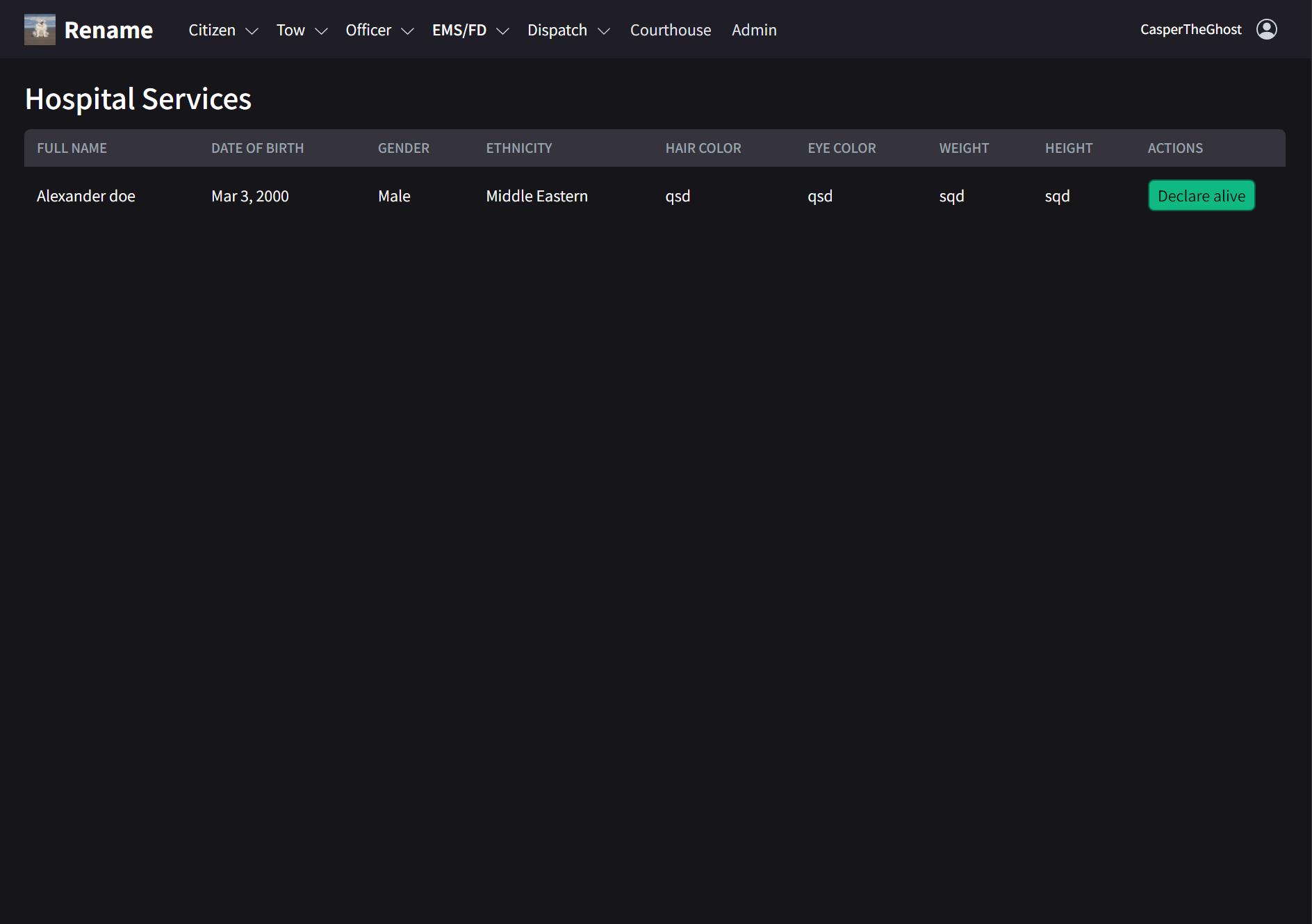Open the Admin page
Viewport: 1312px width, 924px height.
[753, 31]
